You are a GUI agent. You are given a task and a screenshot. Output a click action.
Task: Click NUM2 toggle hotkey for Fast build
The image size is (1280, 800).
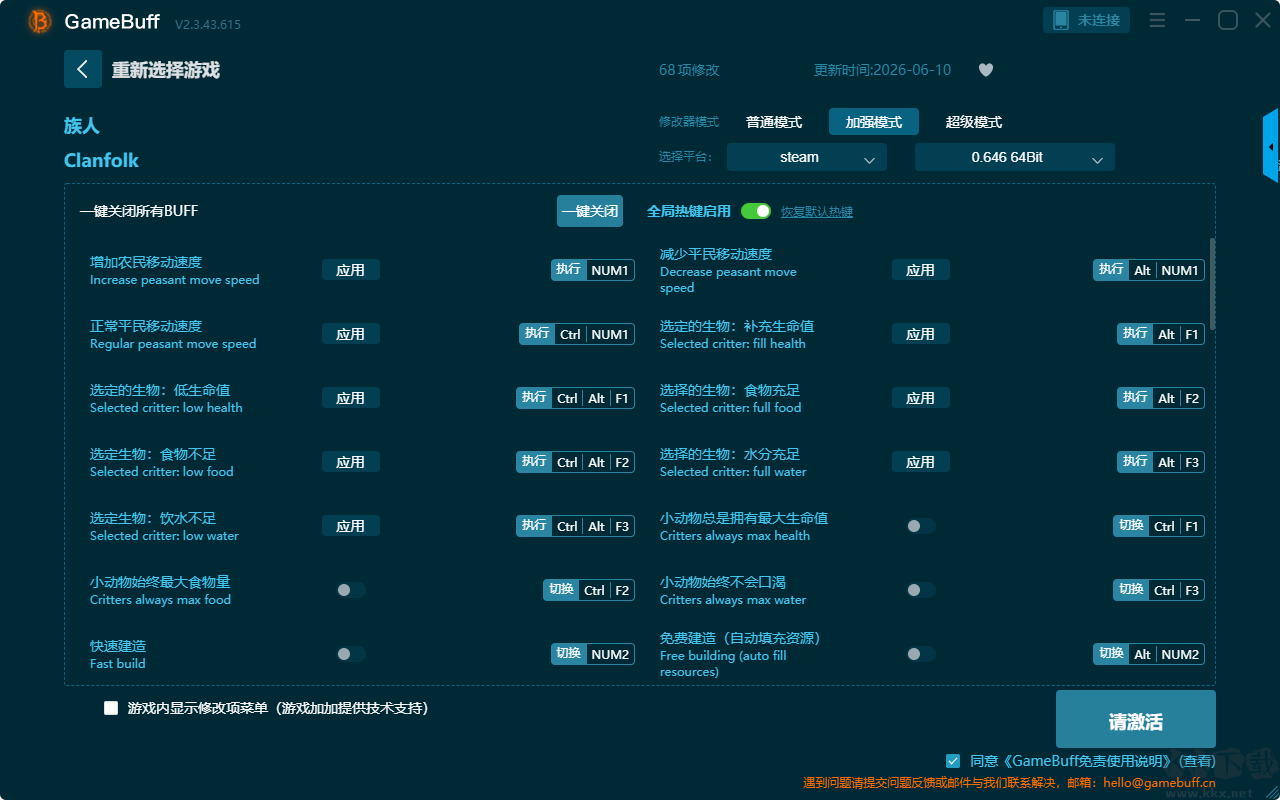tap(593, 654)
